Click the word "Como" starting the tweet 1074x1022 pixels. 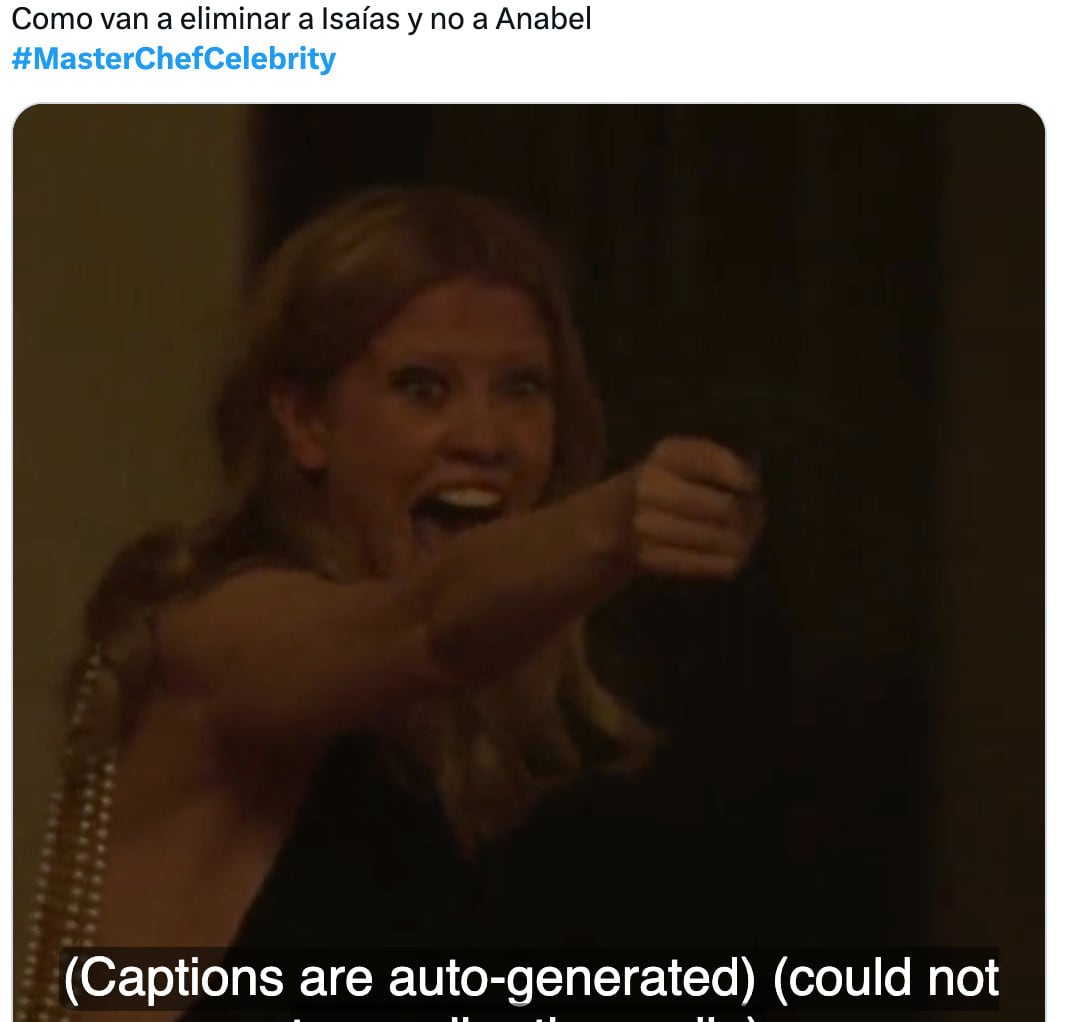[52, 18]
